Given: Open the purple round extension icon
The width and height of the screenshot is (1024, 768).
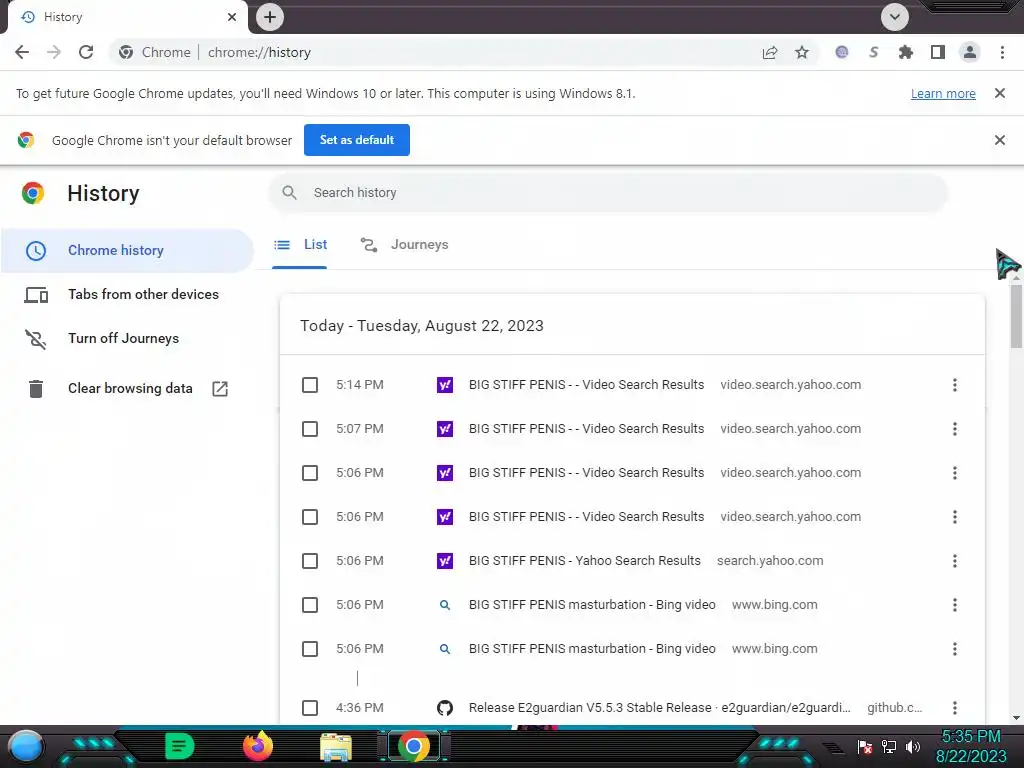Looking at the screenshot, I should (x=842, y=52).
